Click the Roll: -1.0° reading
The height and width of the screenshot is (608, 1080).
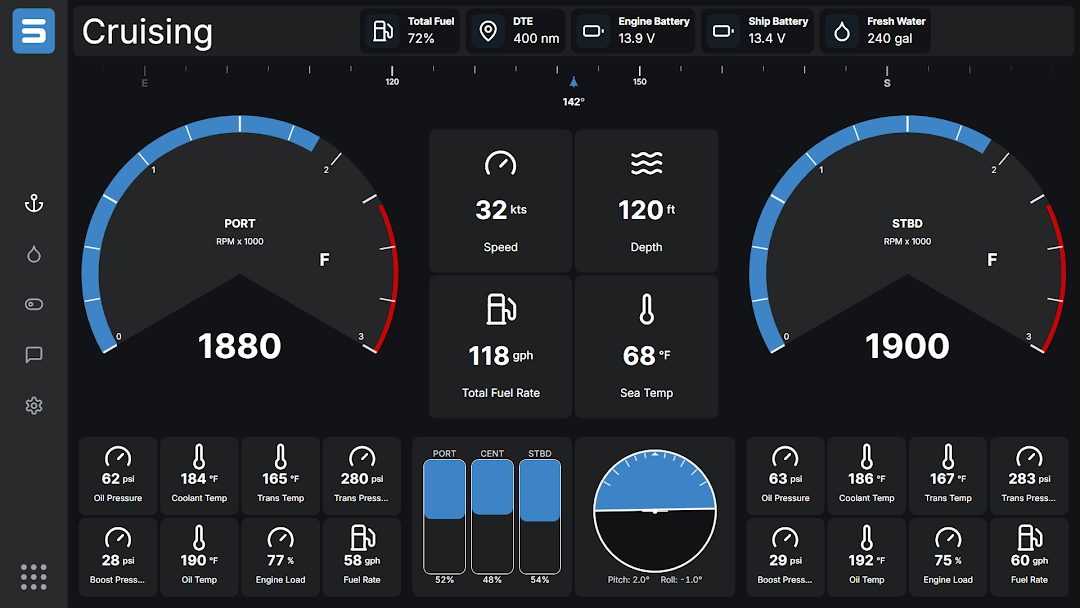(681, 580)
